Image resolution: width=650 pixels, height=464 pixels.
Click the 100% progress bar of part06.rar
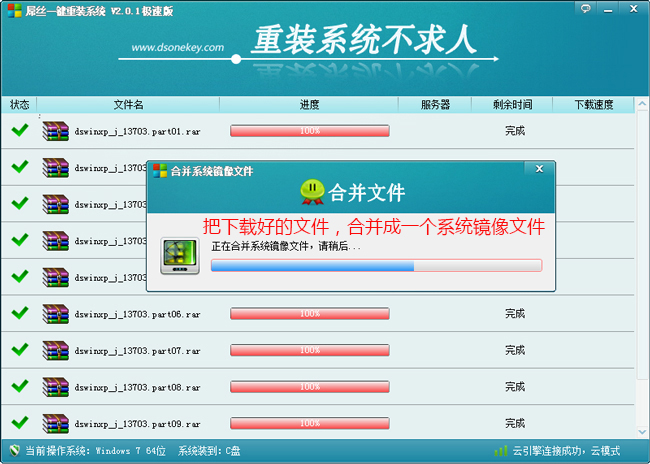pyautogui.click(x=310, y=314)
